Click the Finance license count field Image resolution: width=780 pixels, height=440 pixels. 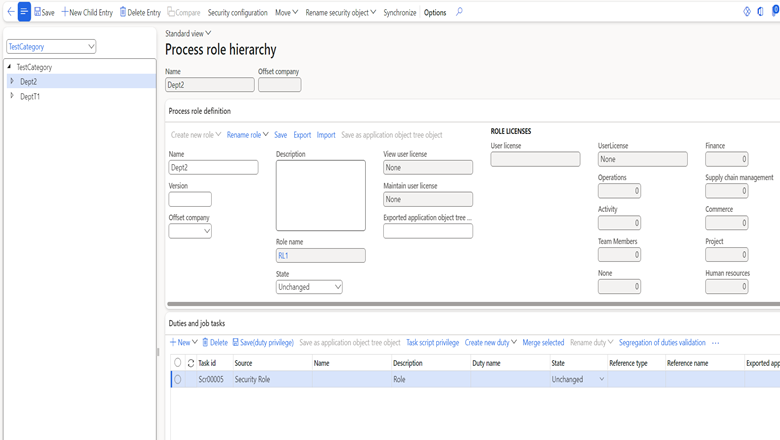coord(726,159)
